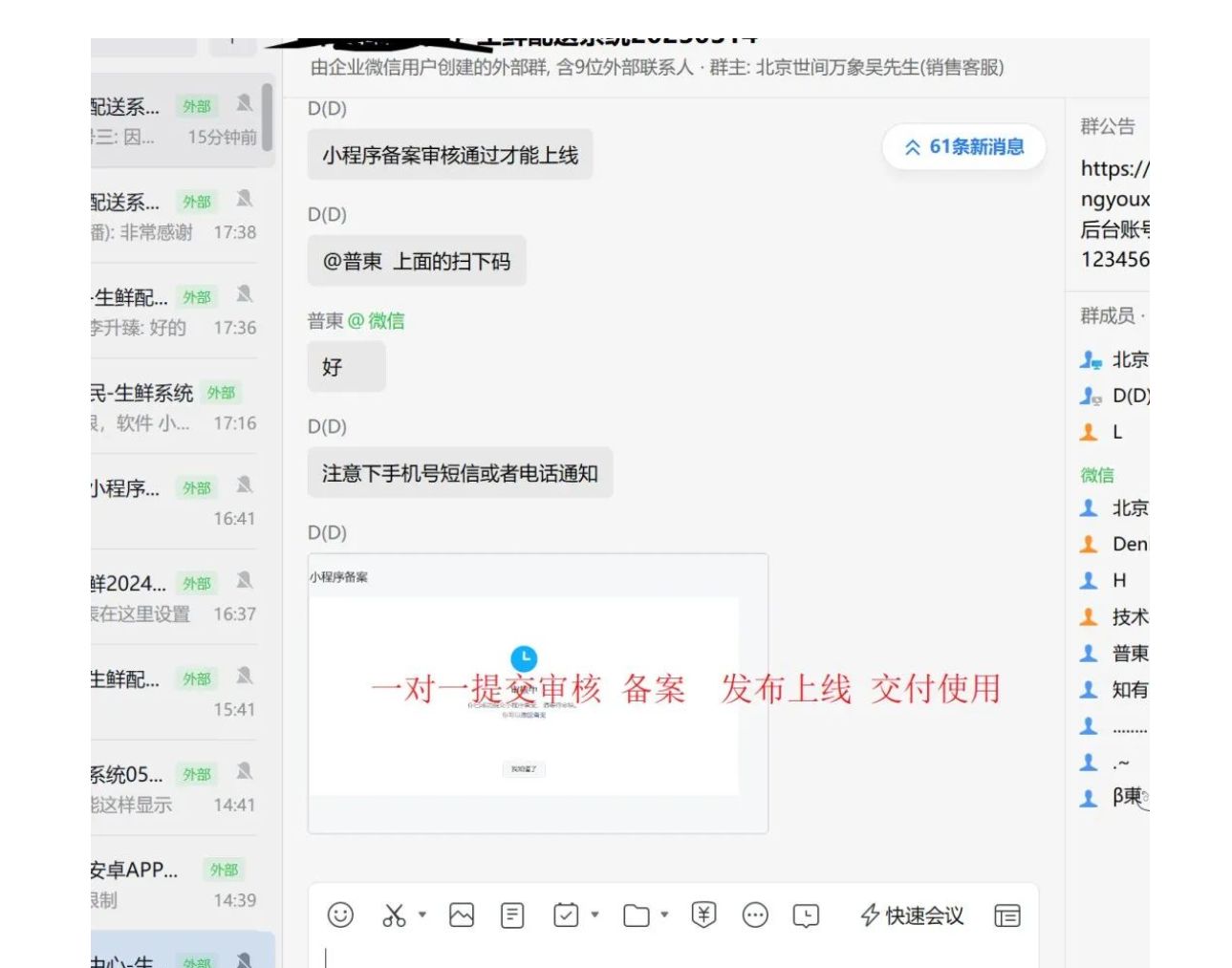Click the muted bell on 16:41 chat row

(x=245, y=485)
